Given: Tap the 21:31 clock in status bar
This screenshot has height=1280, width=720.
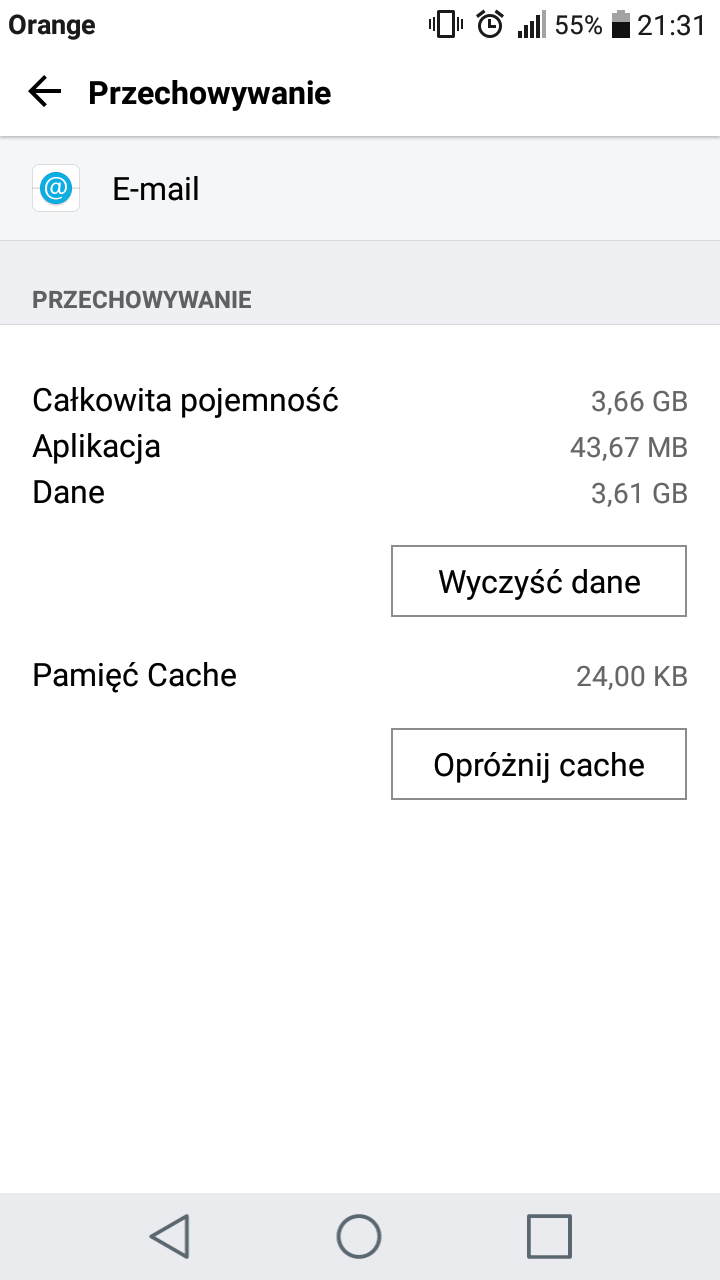Looking at the screenshot, I should point(672,25).
